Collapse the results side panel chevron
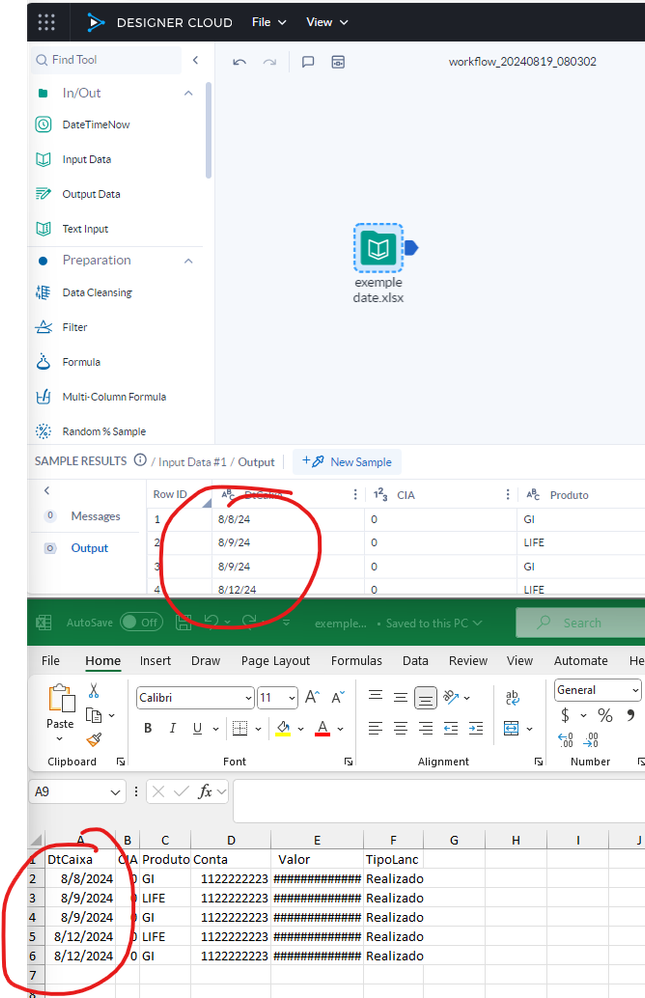 point(46,491)
